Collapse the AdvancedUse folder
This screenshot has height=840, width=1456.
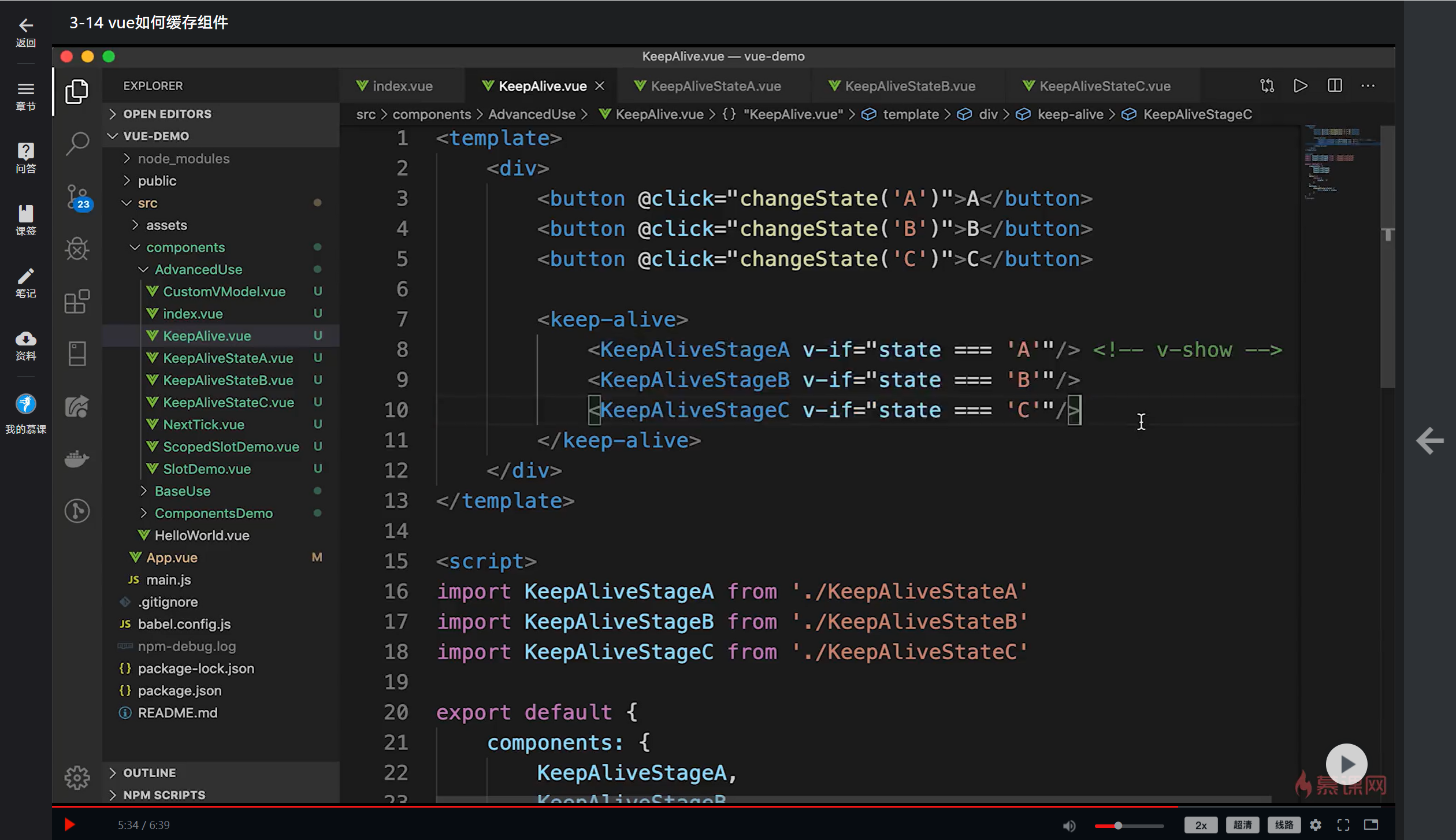point(198,269)
